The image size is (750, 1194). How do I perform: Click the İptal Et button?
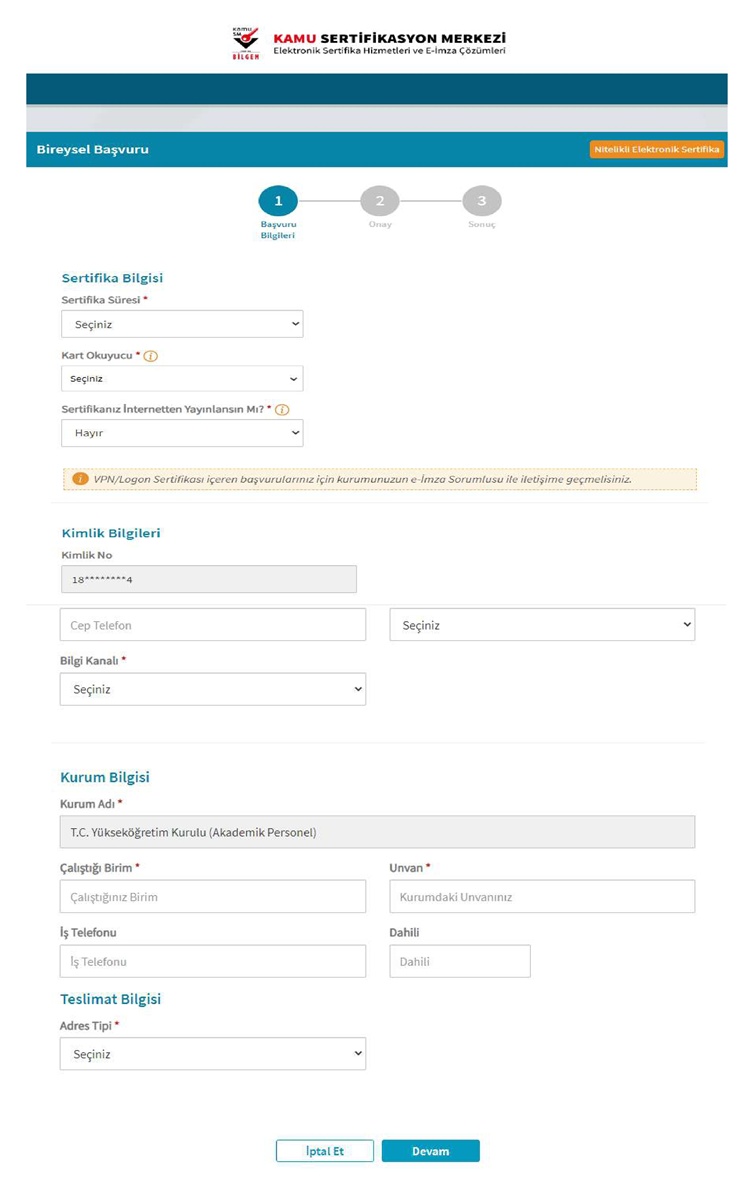point(324,1151)
